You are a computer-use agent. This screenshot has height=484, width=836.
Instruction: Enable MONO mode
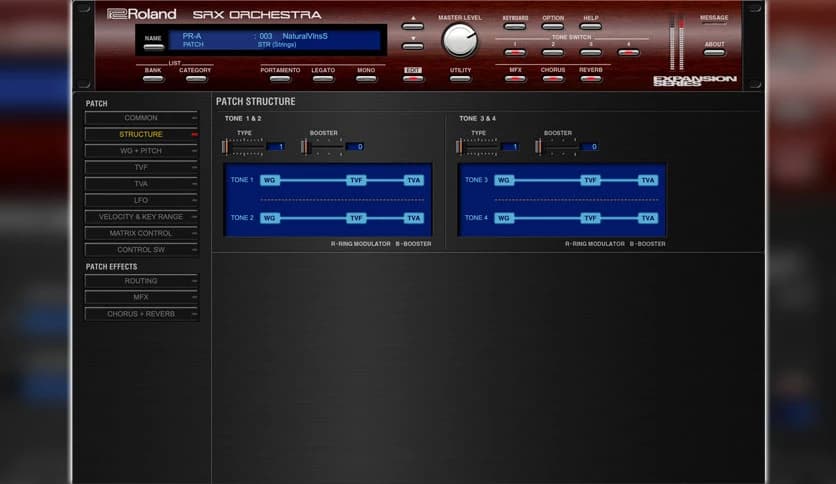click(366, 78)
